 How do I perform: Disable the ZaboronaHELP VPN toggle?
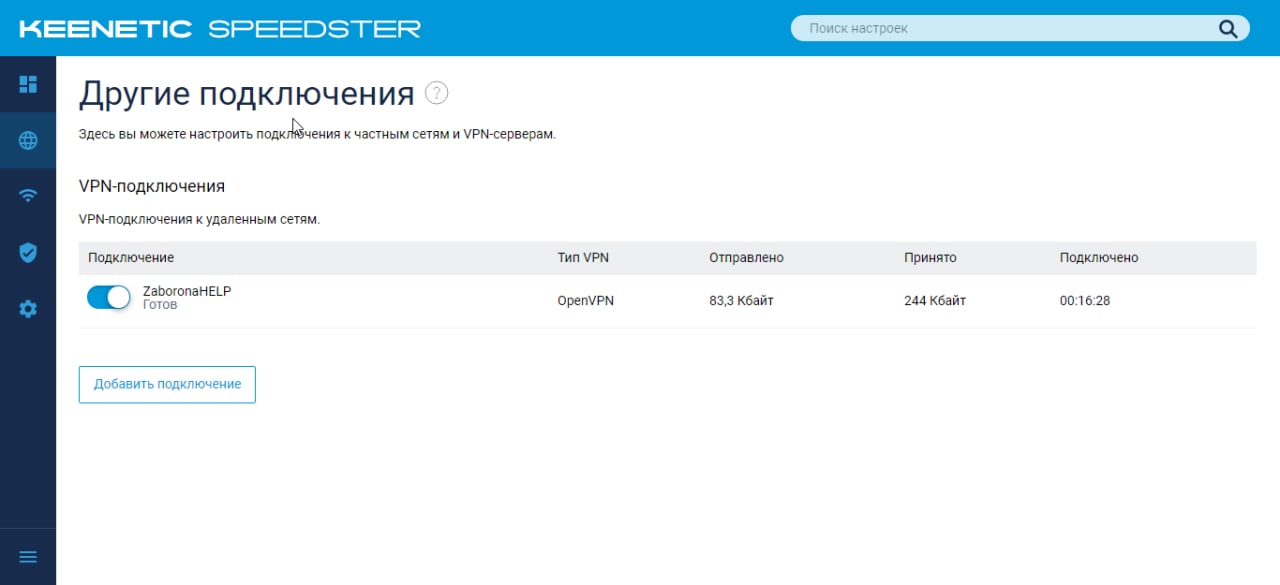[109, 297]
